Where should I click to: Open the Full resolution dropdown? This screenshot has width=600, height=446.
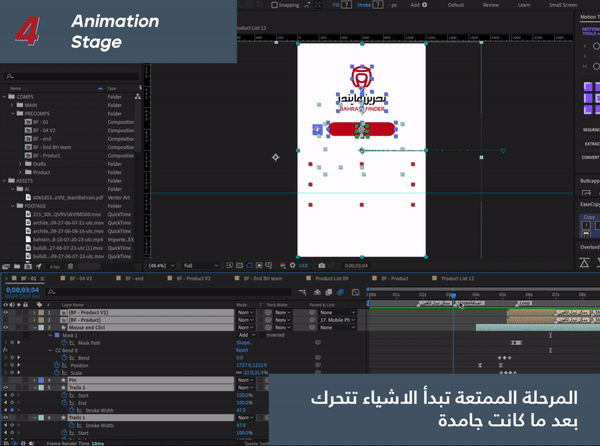coord(200,265)
